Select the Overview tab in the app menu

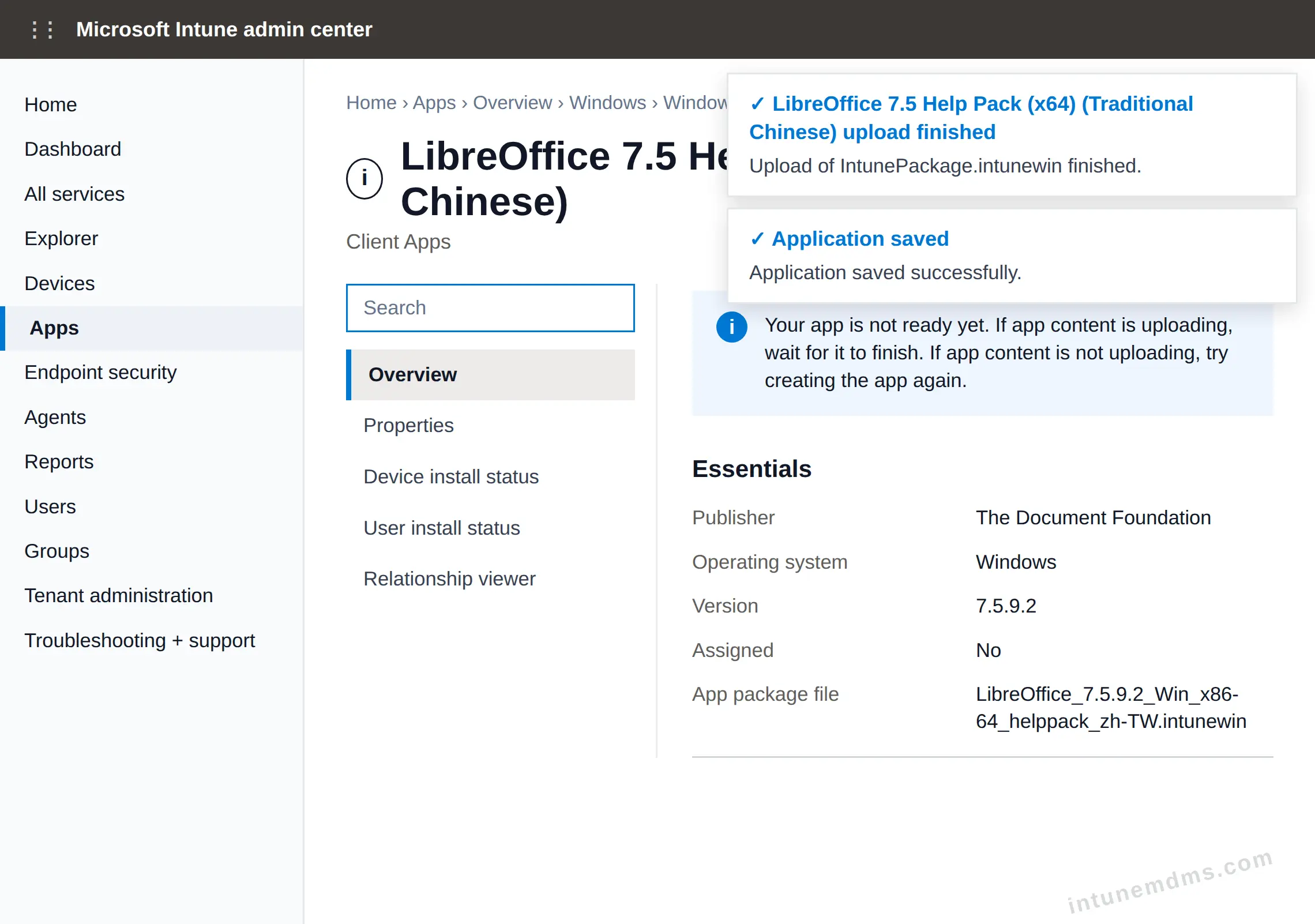(x=490, y=375)
